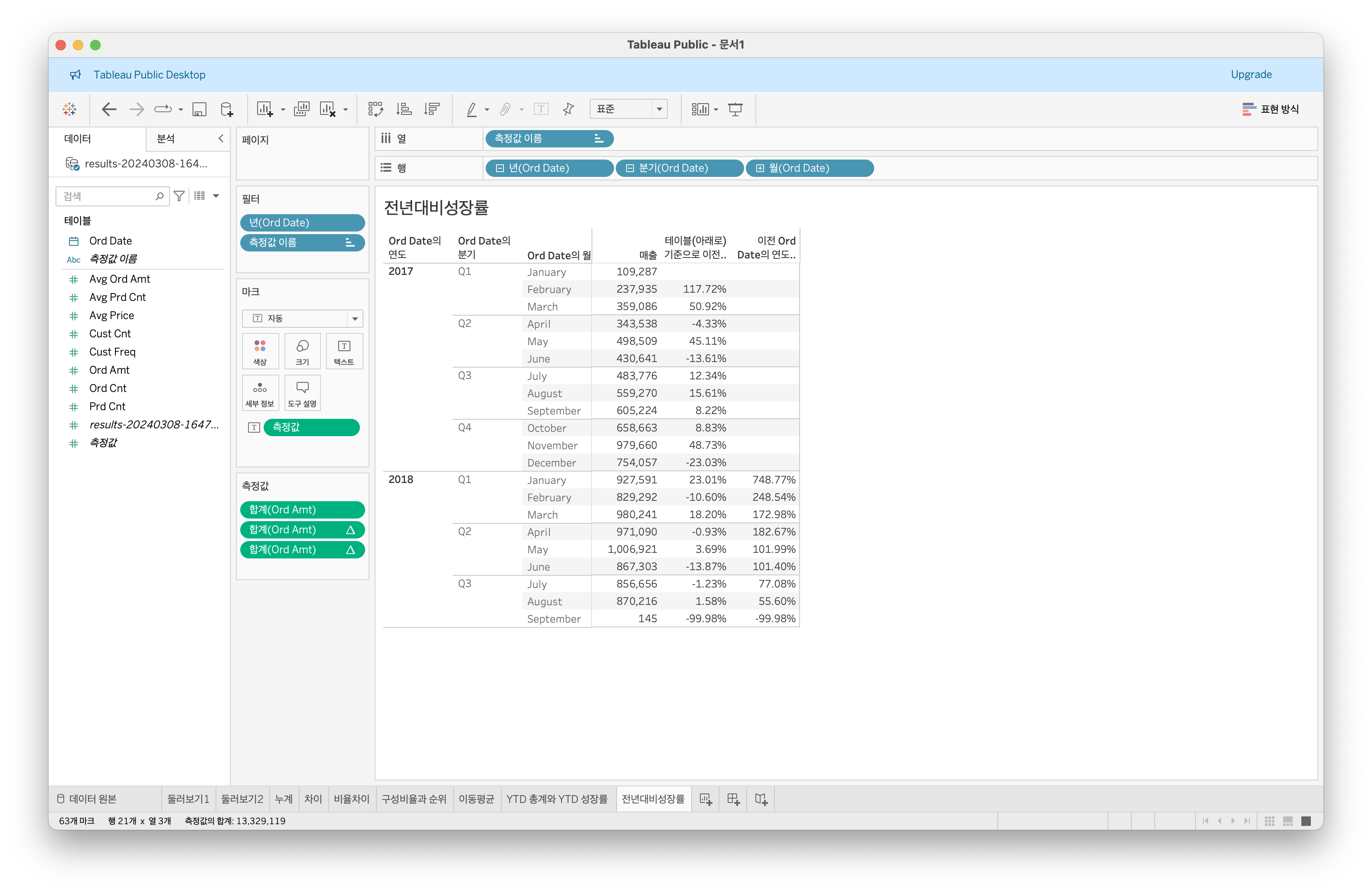Click the new dashboard icon in tab bar
Image resolution: width=1372 pixels, height=894 pixels.
733,799
